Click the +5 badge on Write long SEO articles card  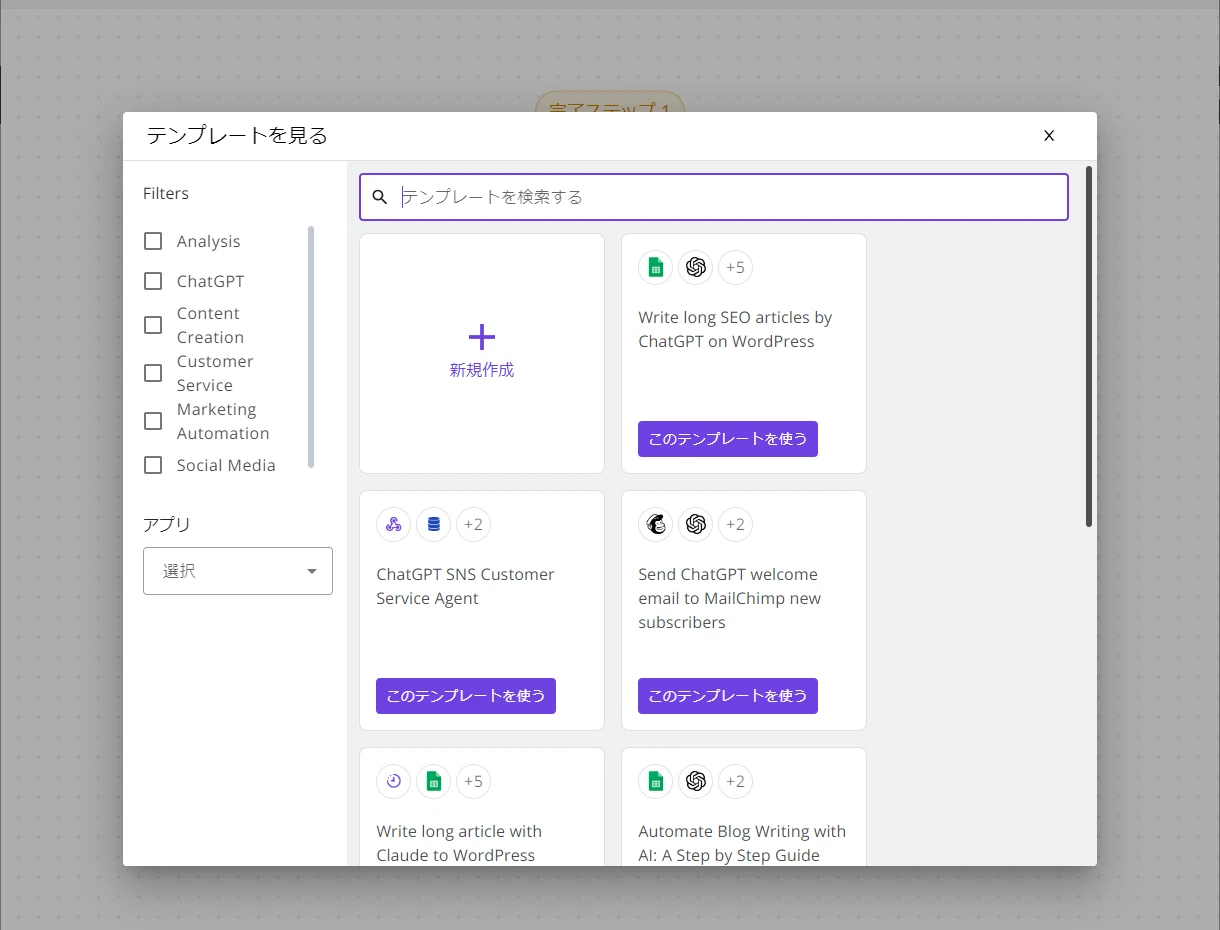tap(735, 267)
